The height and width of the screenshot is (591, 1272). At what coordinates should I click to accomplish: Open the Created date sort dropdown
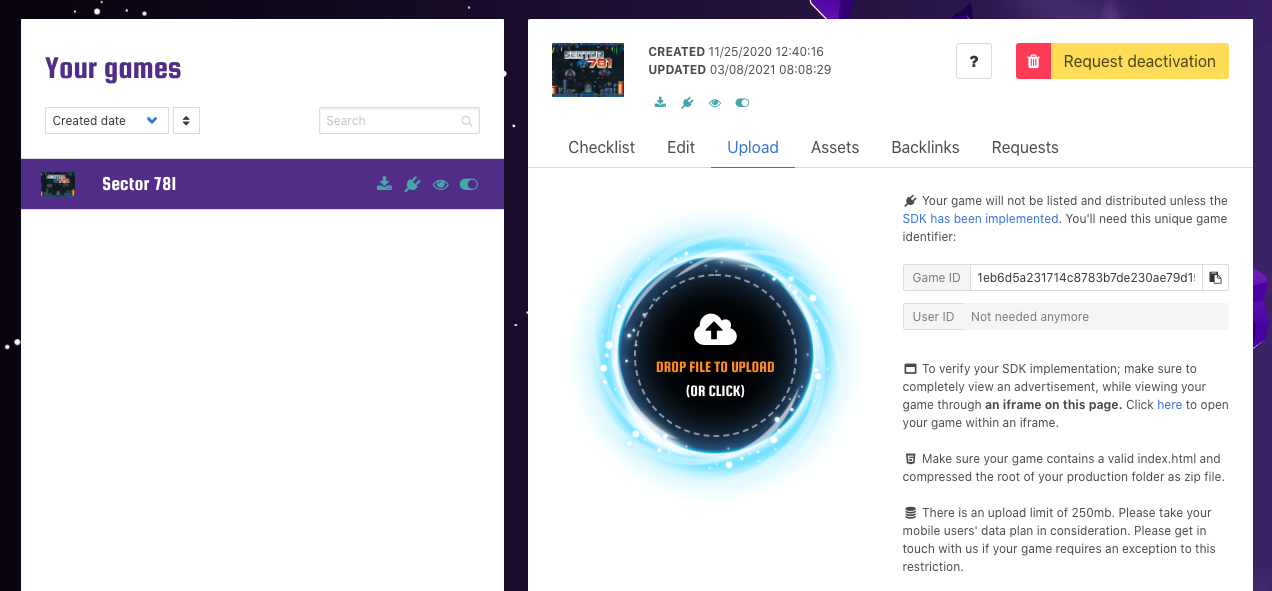(x=106, y=121)
